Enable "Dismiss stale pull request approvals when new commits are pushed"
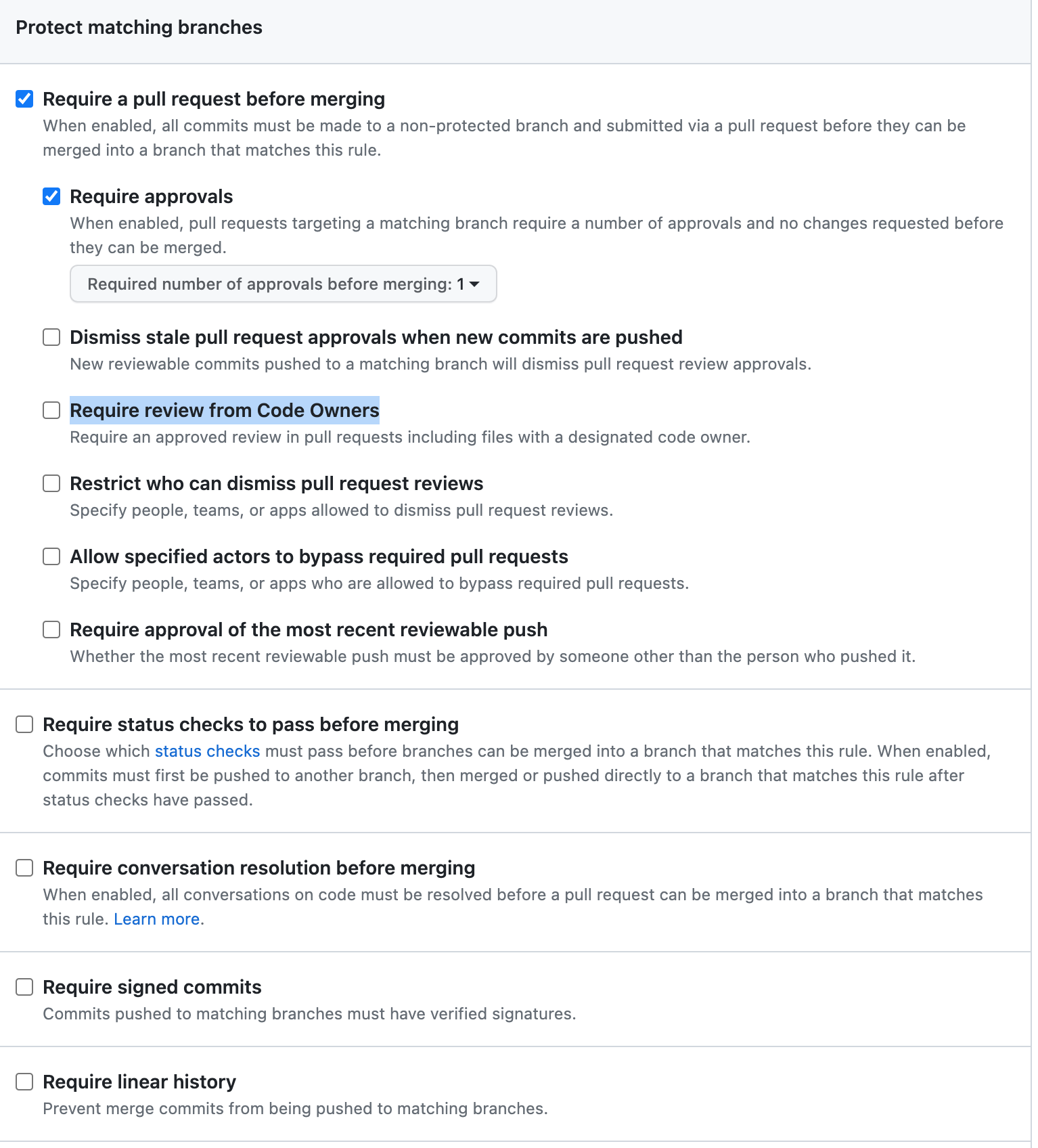Image resolution: width=1038 pixels, height=1148 pixels. pyautogui.click(x=51, y=337)
